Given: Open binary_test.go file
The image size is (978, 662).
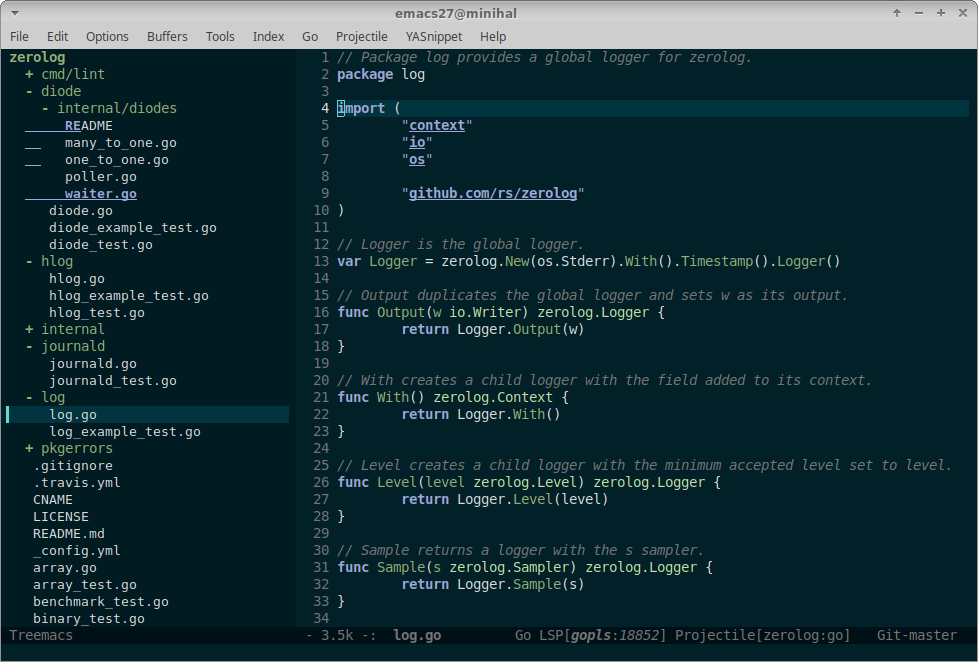Looking at the screenshot, I should (89, 619).
